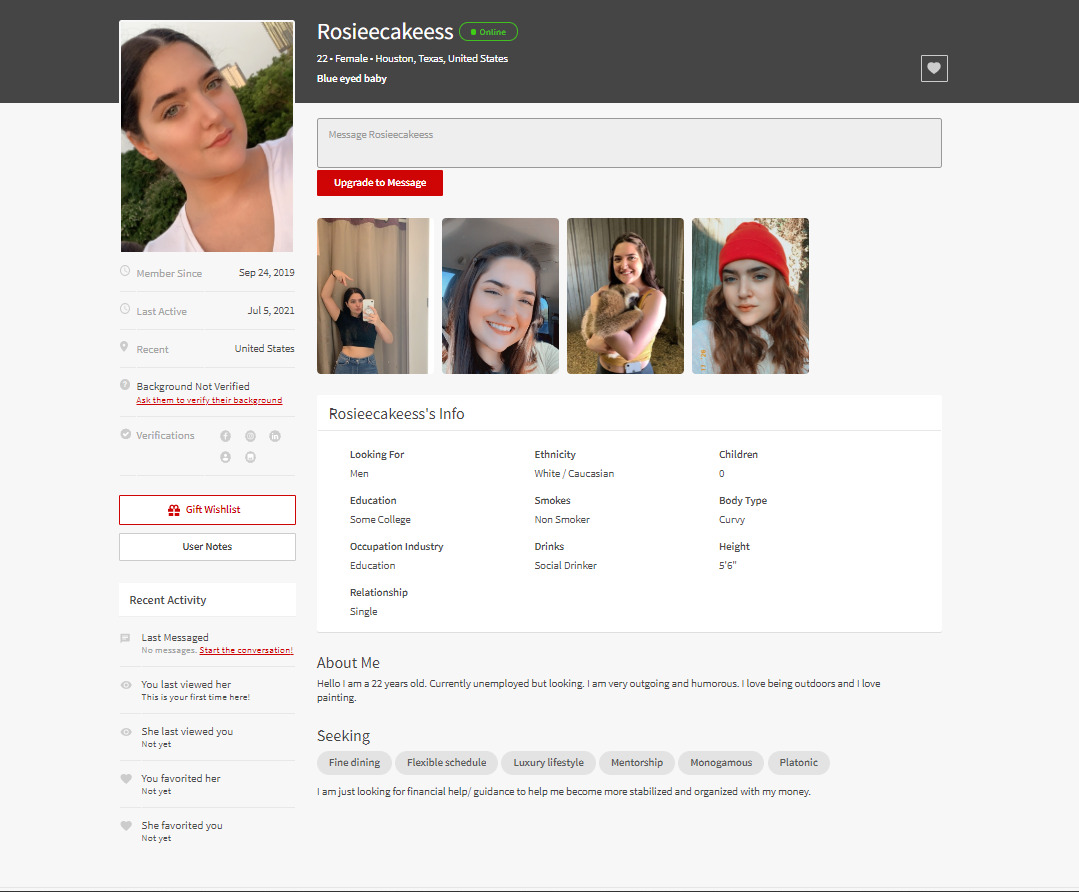The height and width of the screenshot is (892, 1079).
Task: Click the person silhouette verification icon
Action: pyautogui.click(x=225, y=457)
